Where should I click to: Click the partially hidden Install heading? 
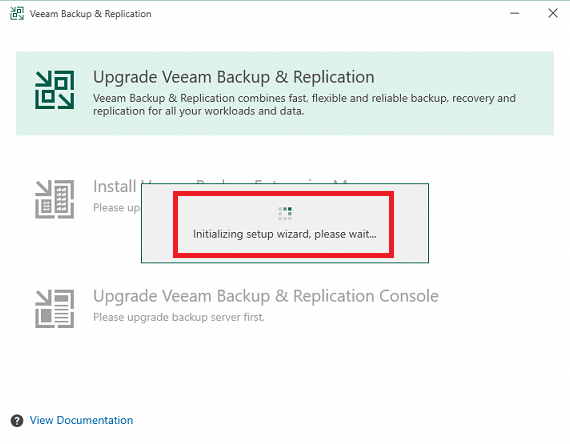pyautogui.click(x=115, y=186)
